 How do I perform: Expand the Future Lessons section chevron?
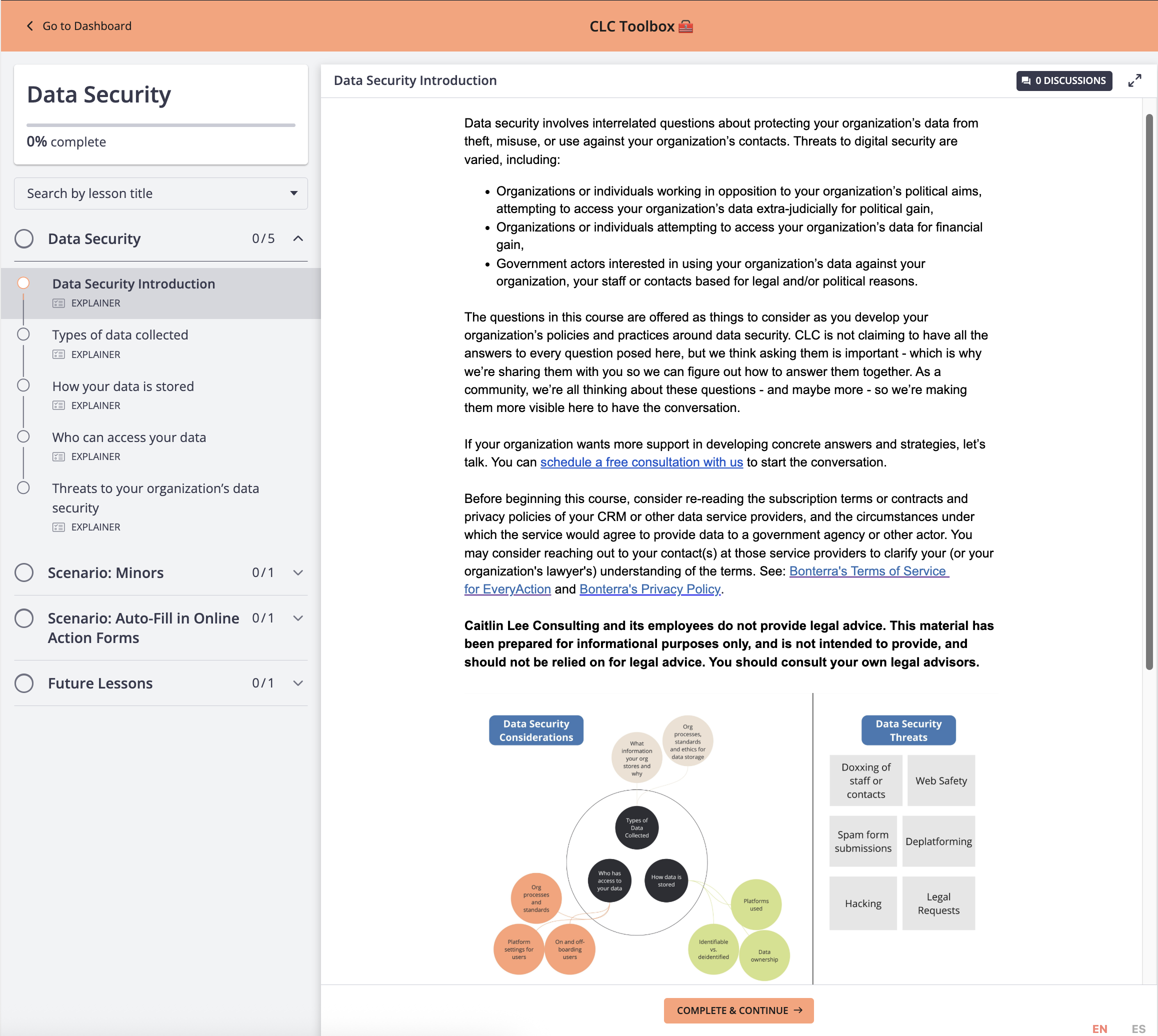[298, 683]
